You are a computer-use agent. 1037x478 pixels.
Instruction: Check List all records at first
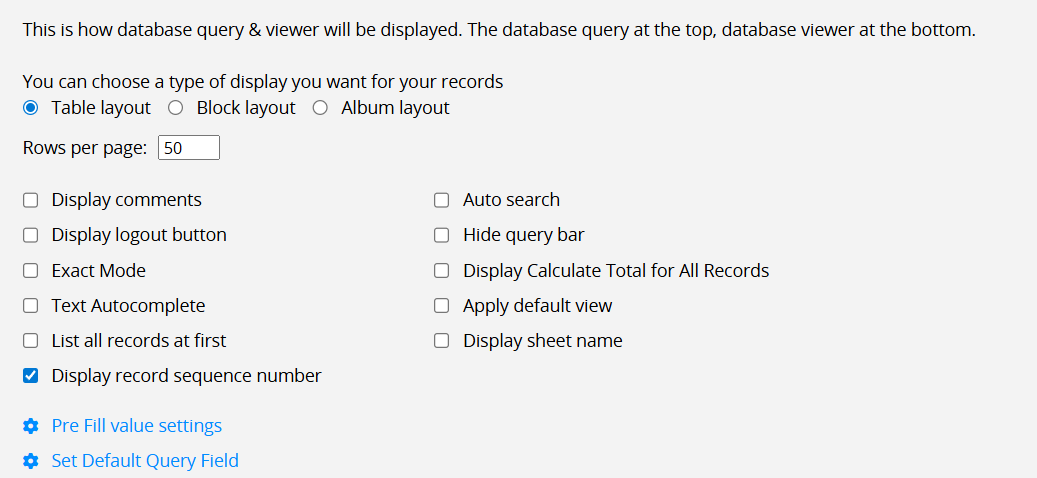[x=30, y=341]
